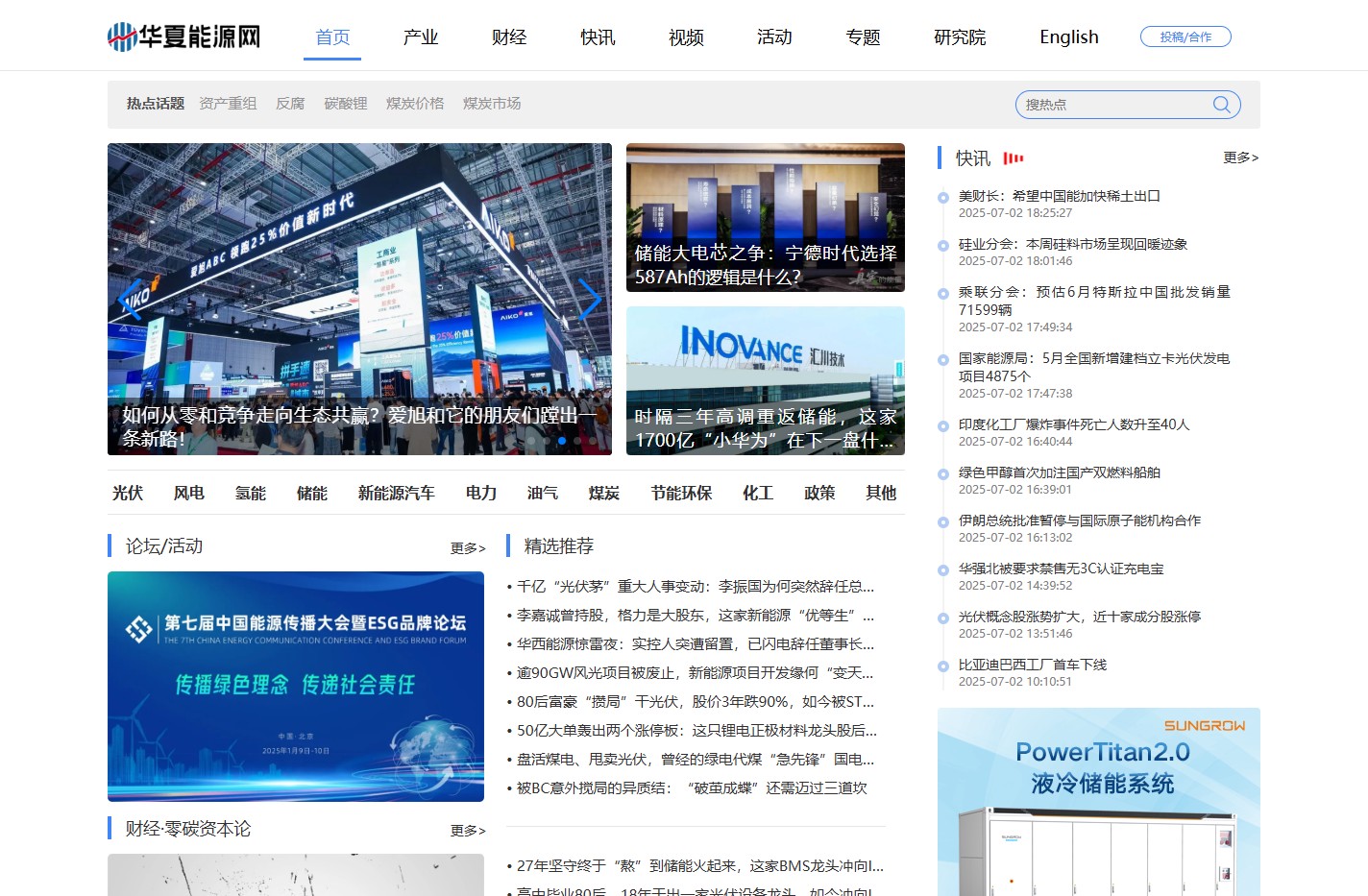Open news flash 伊朗总统批准暂停与国际原子能机构合作
This screenshot has height=896, width=1368.
pos(1080,521)
